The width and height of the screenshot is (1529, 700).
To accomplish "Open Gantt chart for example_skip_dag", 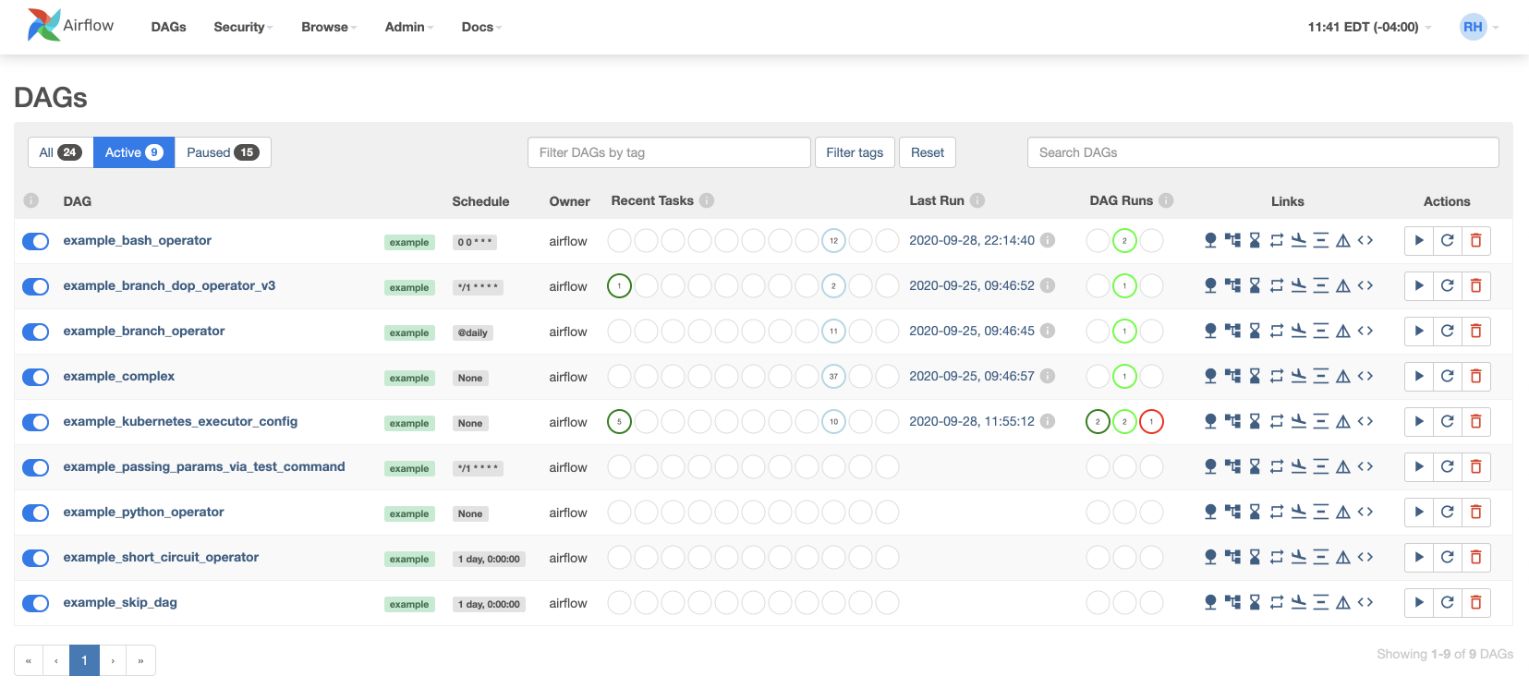I will point(1321,603).
